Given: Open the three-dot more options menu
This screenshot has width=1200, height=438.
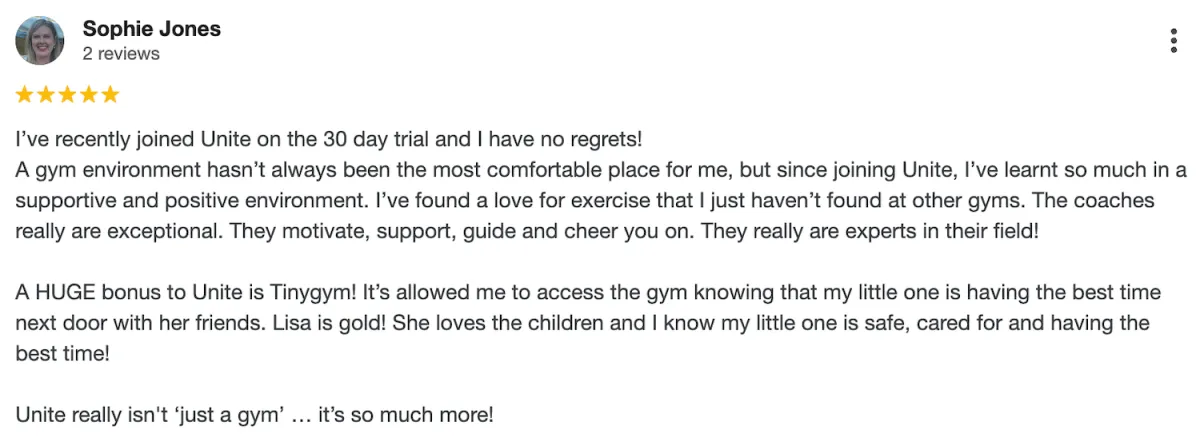Looking at the screenshot, I should click(x=1173, y=40).
